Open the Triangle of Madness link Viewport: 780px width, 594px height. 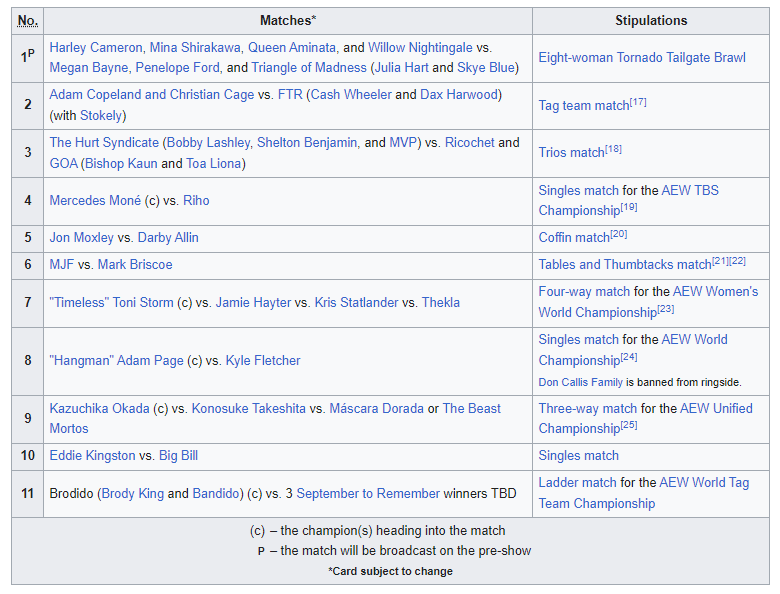click(x=309, y=67)
